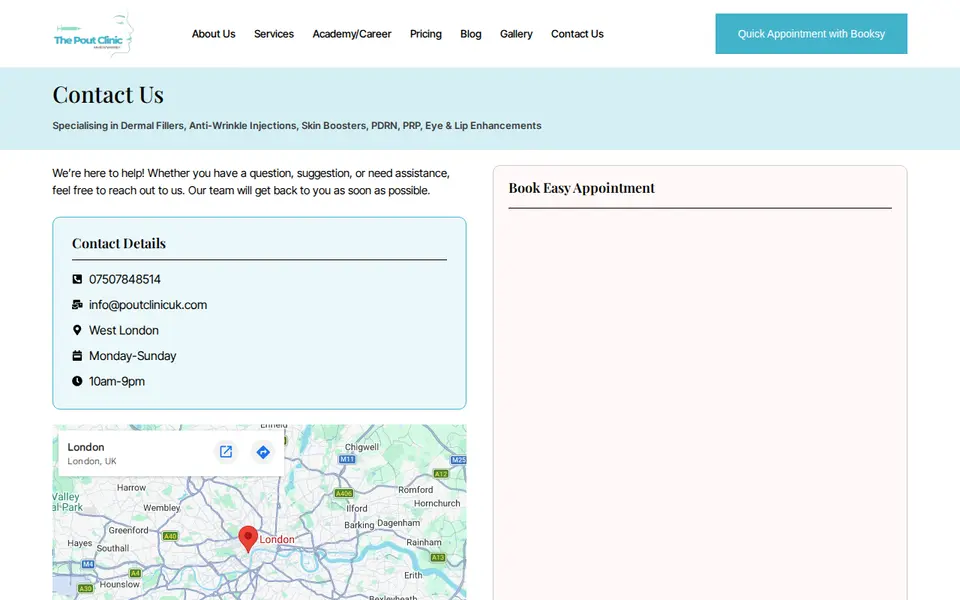This screenshot has width=960, height=600.
Task: Click the Book Easy Appointment heading
Action: click(x=582, y=188)
